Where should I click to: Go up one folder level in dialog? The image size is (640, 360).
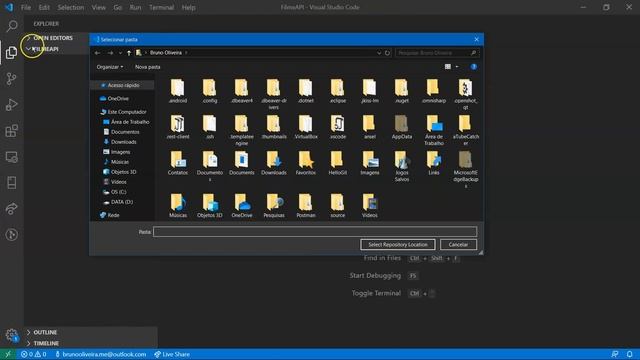pyautogui.click(x=129, y=53)
